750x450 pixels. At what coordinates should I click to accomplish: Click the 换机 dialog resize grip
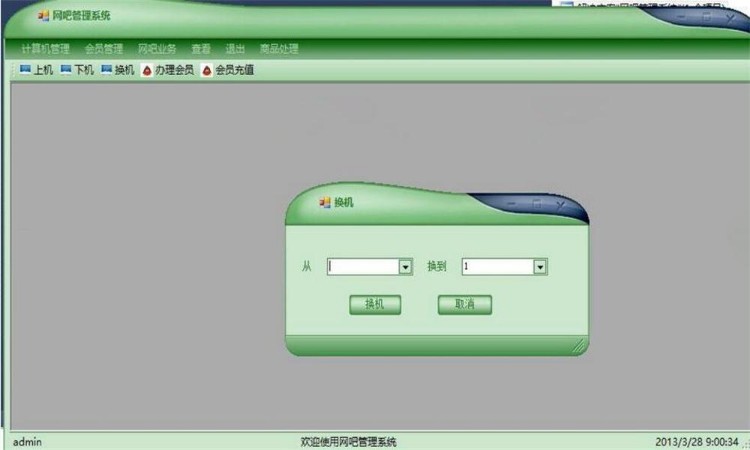point(579,346)
